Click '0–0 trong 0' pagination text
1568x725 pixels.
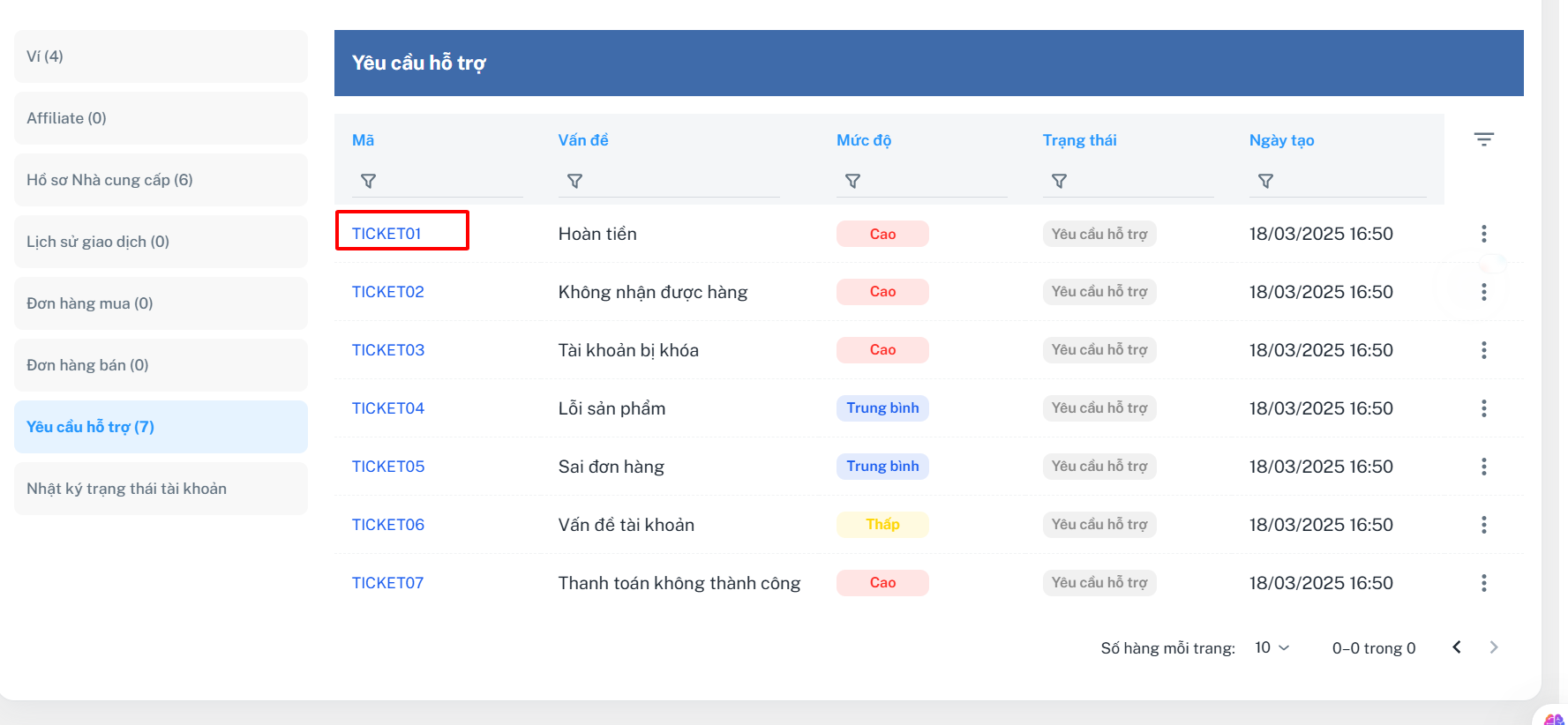[x=1374, y=648]
